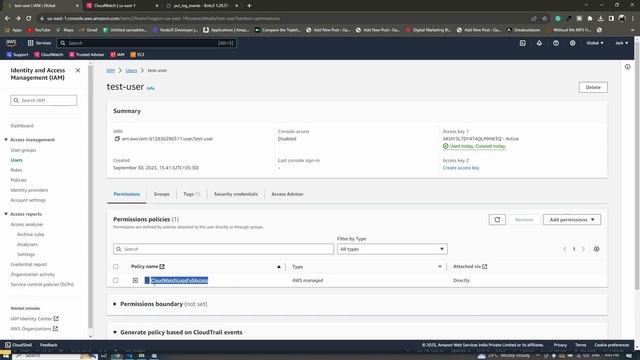The height and width of the screenshot is (360, 640).
Task: Open table preferences gear icon
Action: point(596,249)
